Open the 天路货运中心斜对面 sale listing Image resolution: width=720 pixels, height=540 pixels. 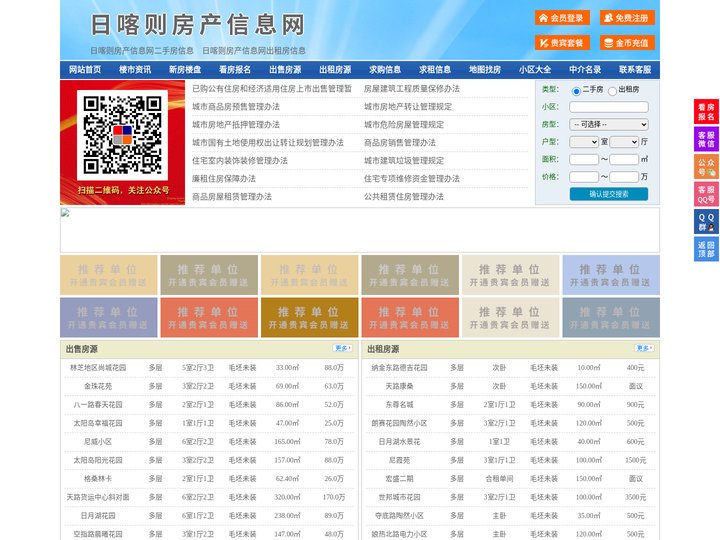[98, 497]
